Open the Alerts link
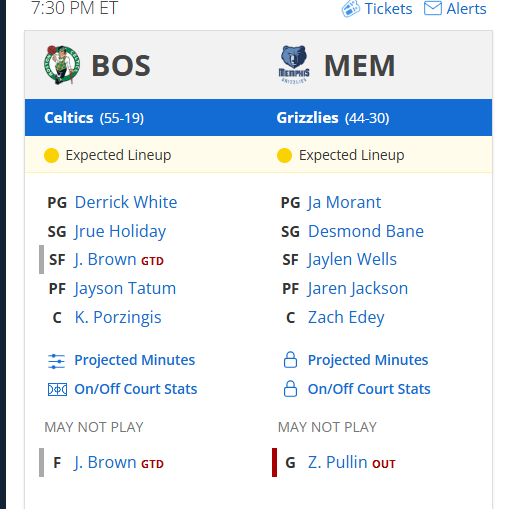 tap(466, 9)
